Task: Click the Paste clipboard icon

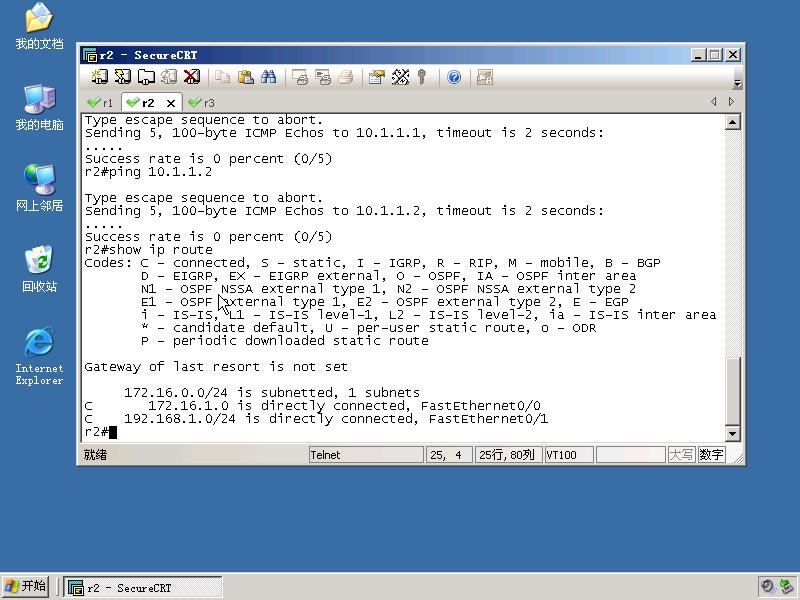Action: pyautogui.click(x=246, y=77)
